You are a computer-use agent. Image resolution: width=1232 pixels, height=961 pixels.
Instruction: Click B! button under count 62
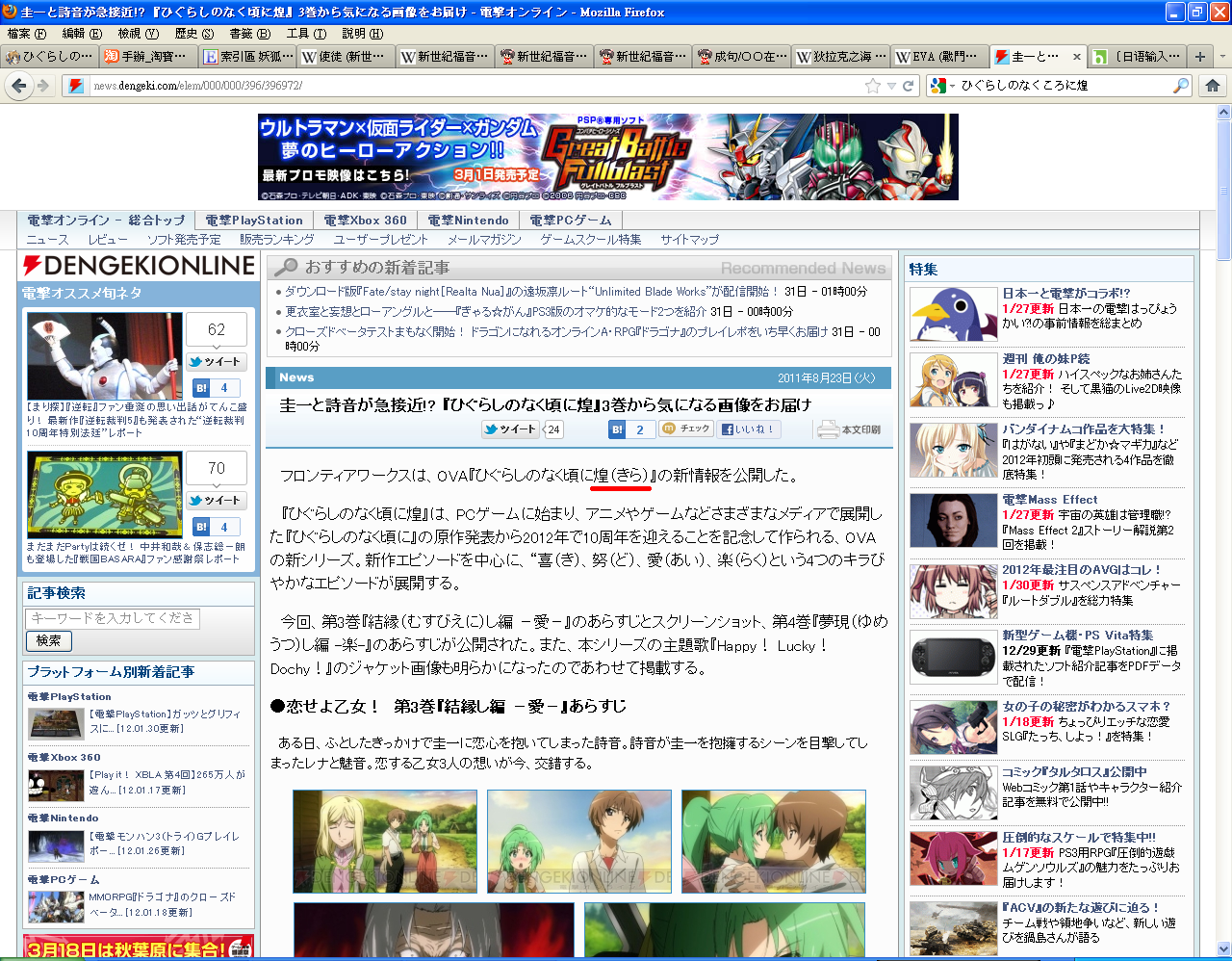[201, 388]
